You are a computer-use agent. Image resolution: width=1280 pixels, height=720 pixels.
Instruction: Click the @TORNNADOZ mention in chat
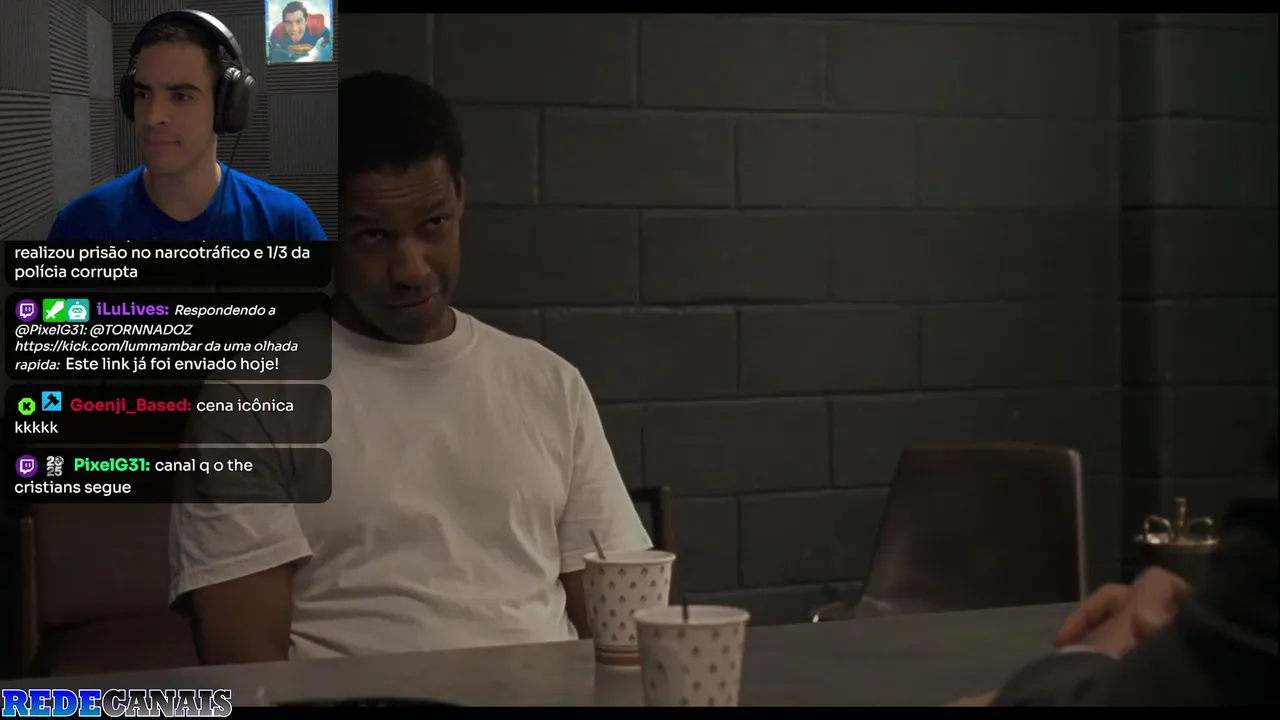pyautogui.click(x=141, y=329)
